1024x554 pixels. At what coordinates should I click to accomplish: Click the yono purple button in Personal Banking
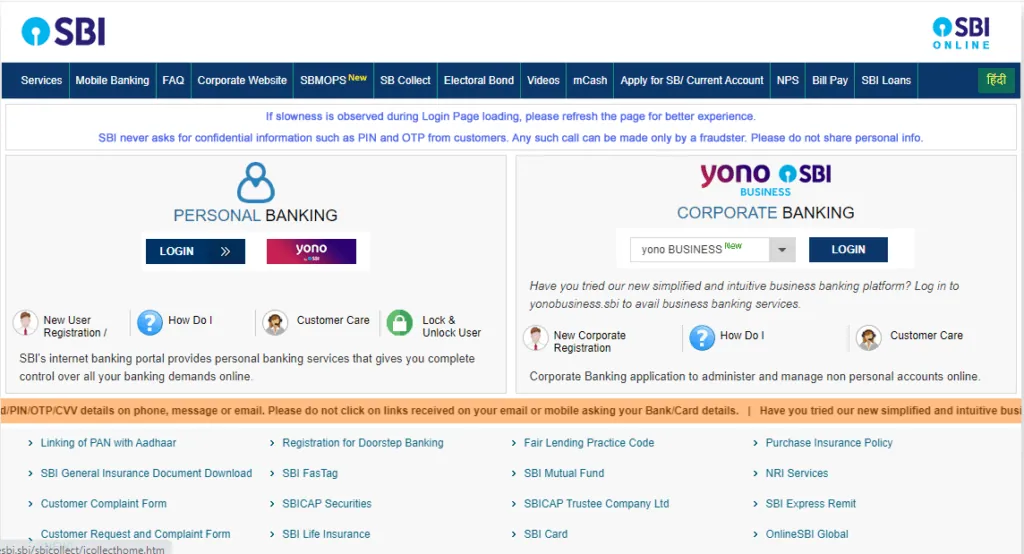point(312,252)
